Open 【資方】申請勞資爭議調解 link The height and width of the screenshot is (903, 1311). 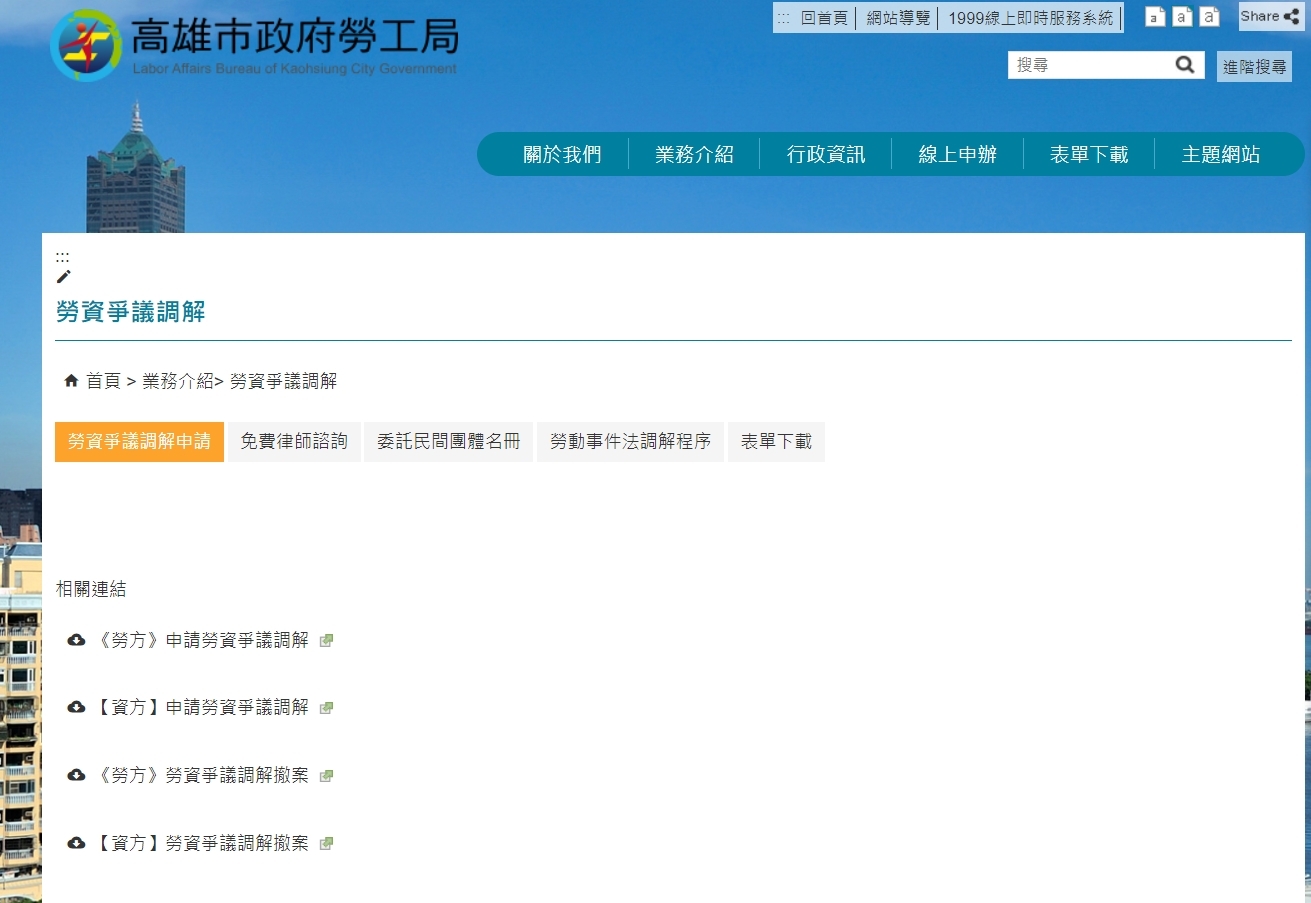[201, 708]
